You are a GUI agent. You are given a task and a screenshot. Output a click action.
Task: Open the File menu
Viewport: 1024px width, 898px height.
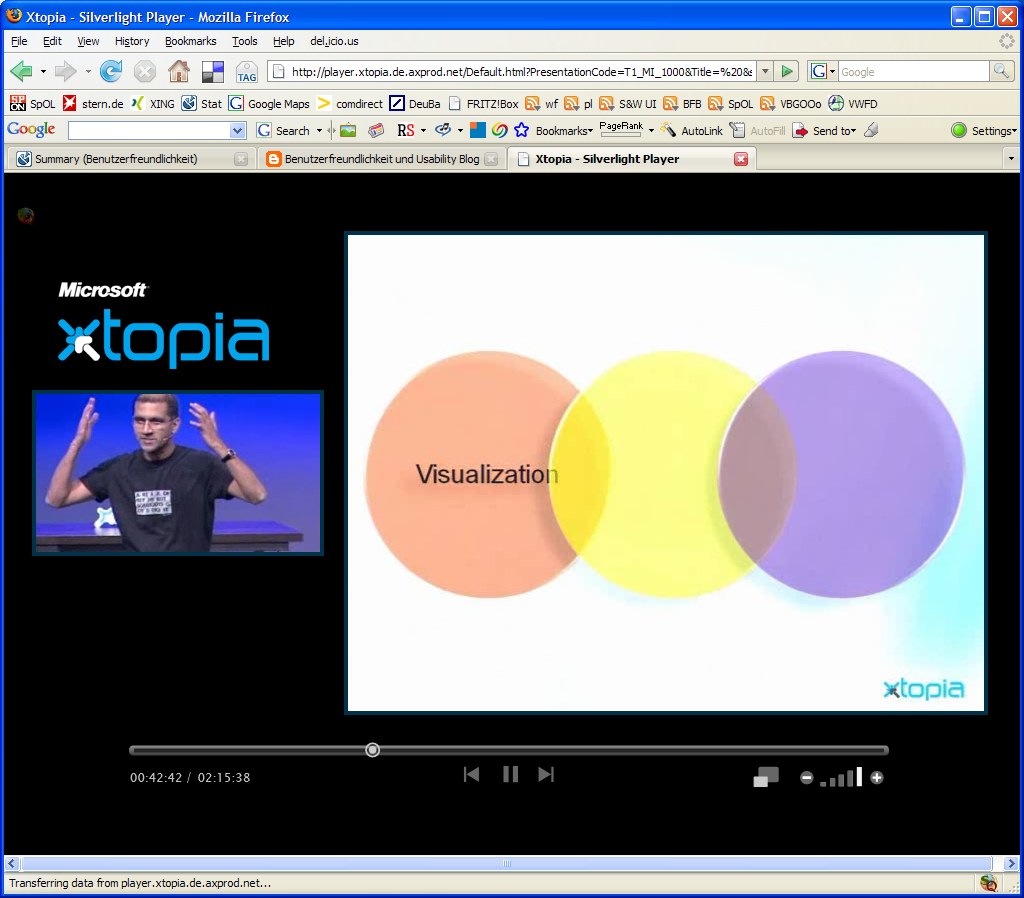pos(19,41)
